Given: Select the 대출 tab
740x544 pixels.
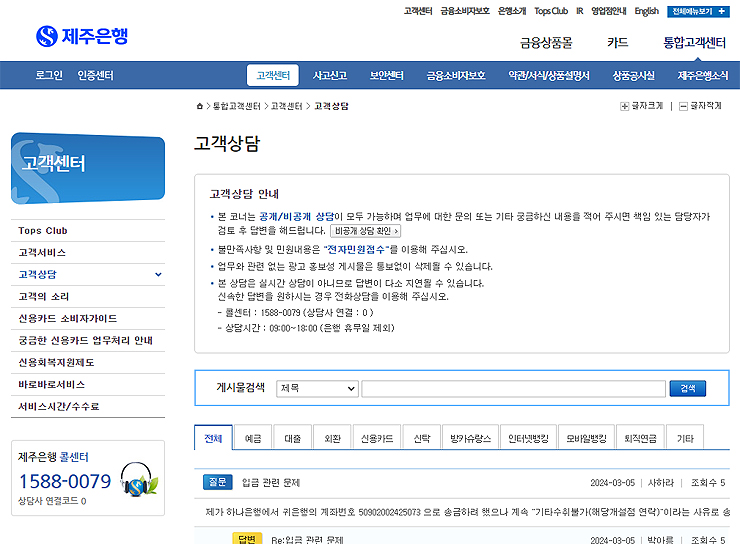Looking at the screenshot, I should (x=293, y=438).
